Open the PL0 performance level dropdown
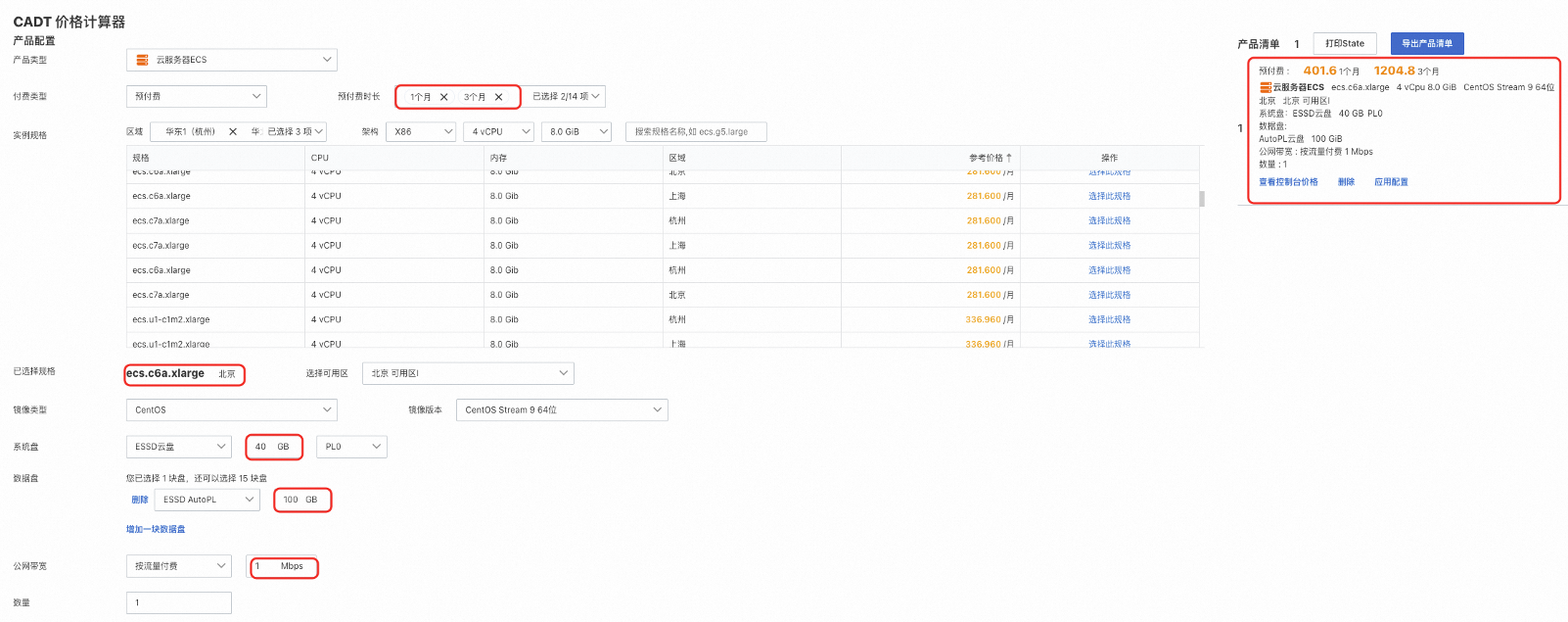 click(351, 447)
